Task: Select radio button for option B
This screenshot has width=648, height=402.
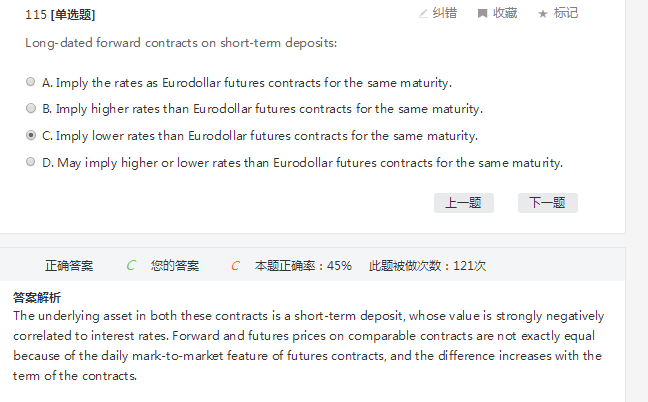Action: pyautogui.click(x=31, y=109)
